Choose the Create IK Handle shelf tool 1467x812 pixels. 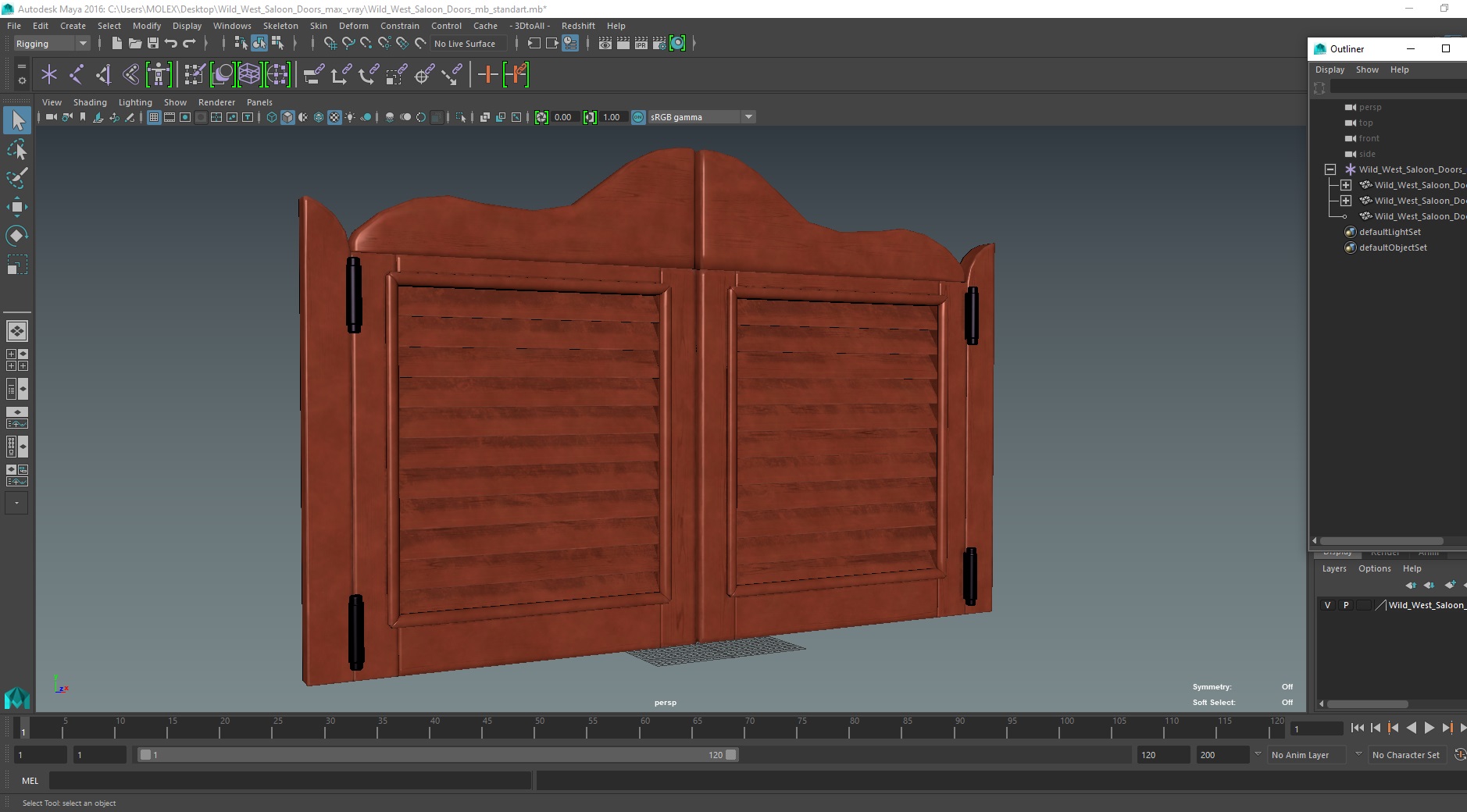(103, 75)
